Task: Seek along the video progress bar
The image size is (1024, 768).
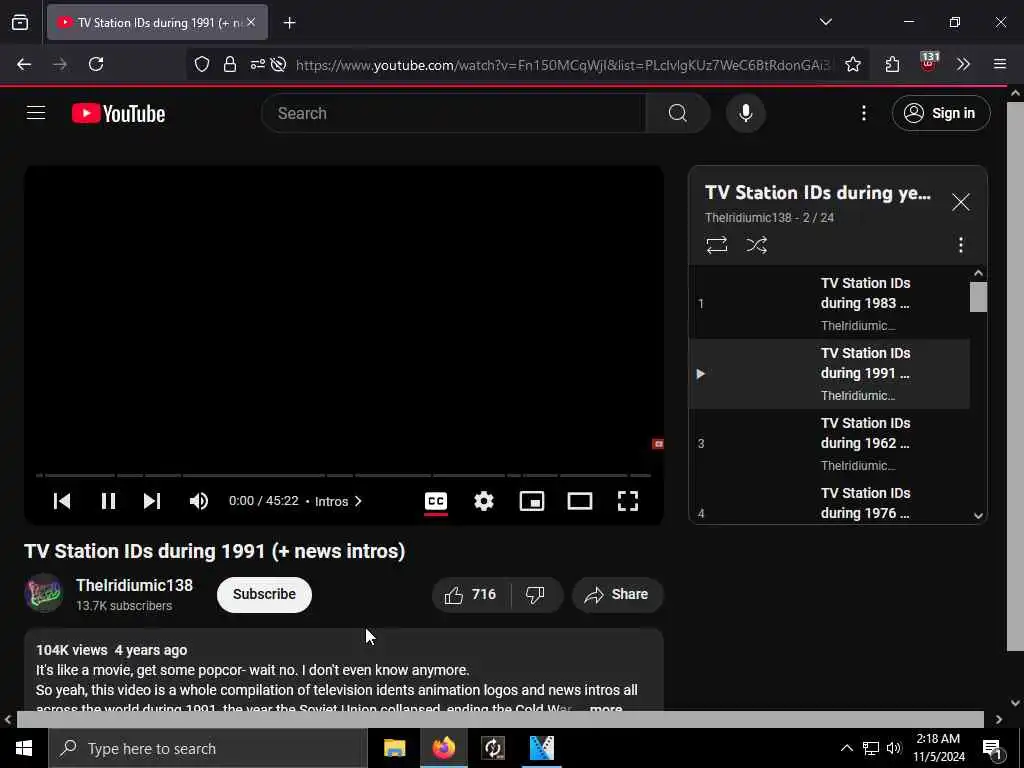Action: [344, 475]
